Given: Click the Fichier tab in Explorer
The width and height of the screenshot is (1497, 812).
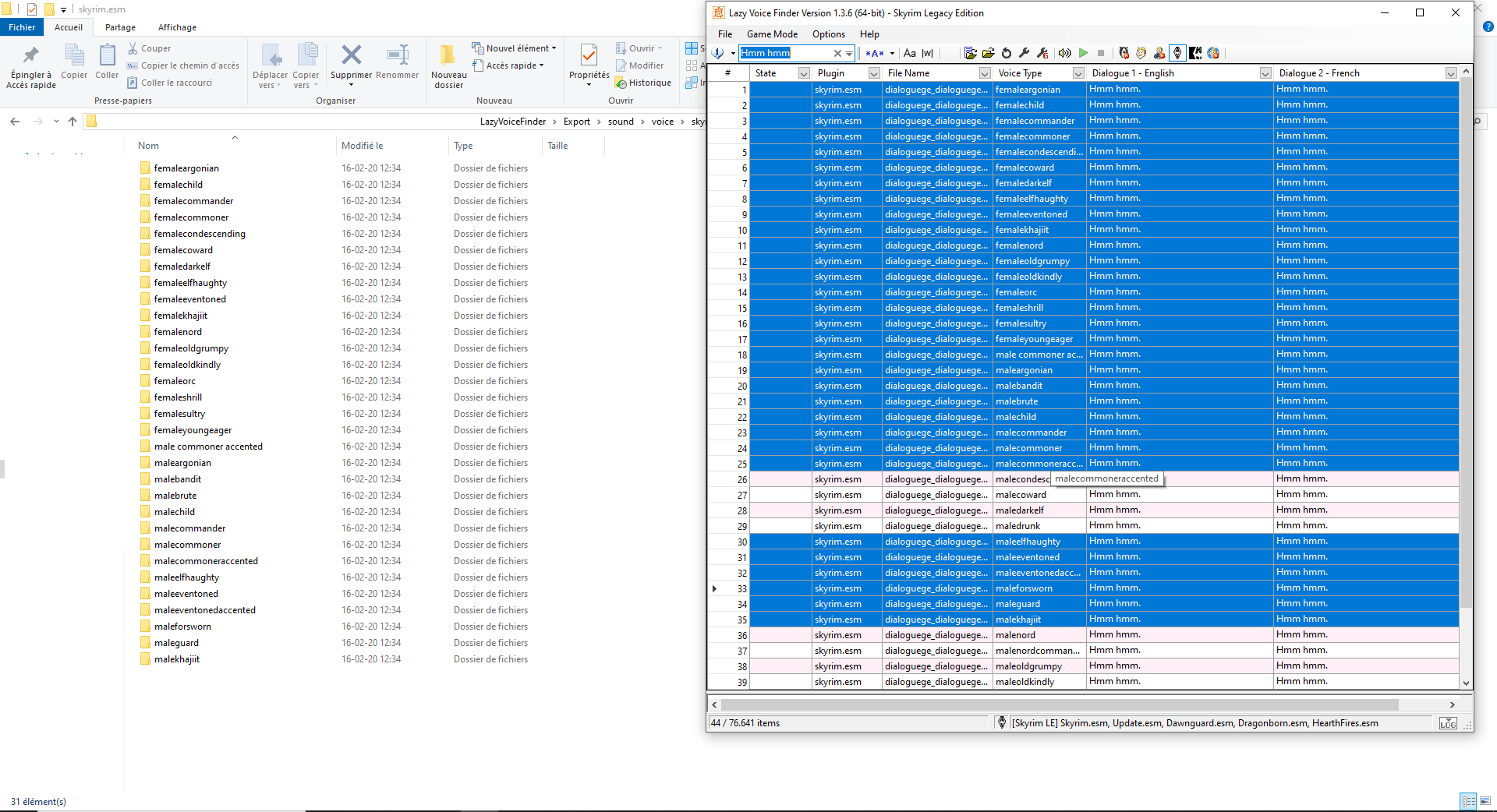Looking at the screenshot, I should tap(22, 27).
